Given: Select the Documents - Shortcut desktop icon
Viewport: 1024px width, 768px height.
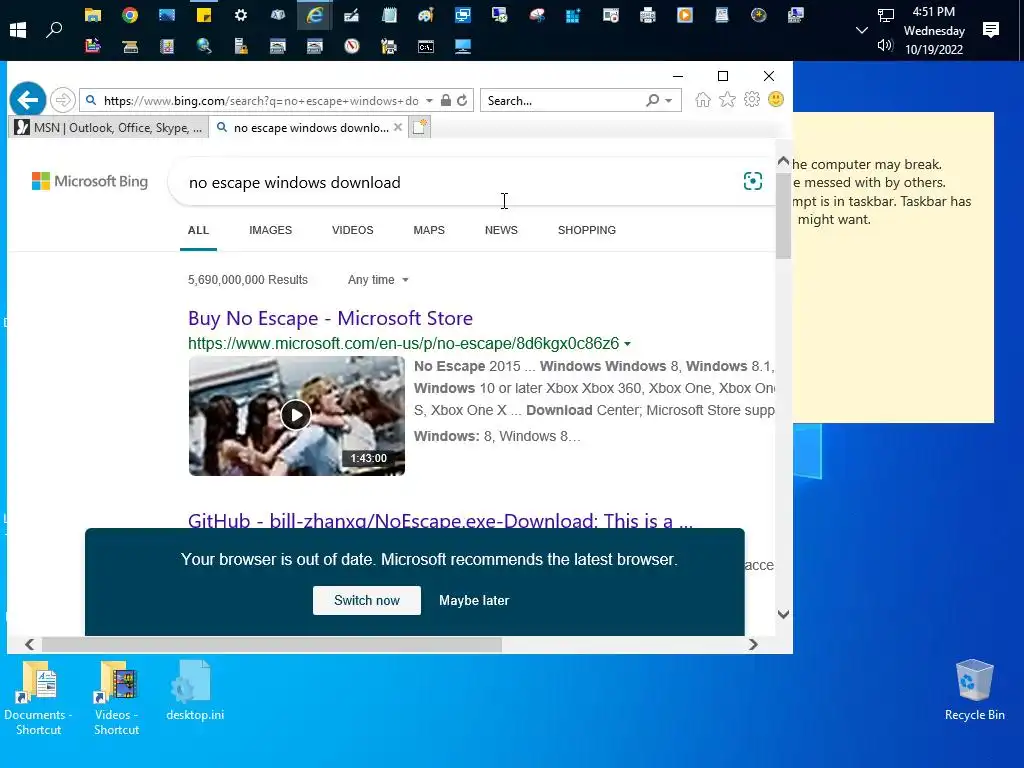Looking at the screenshot, I should (x=39, y=697).
